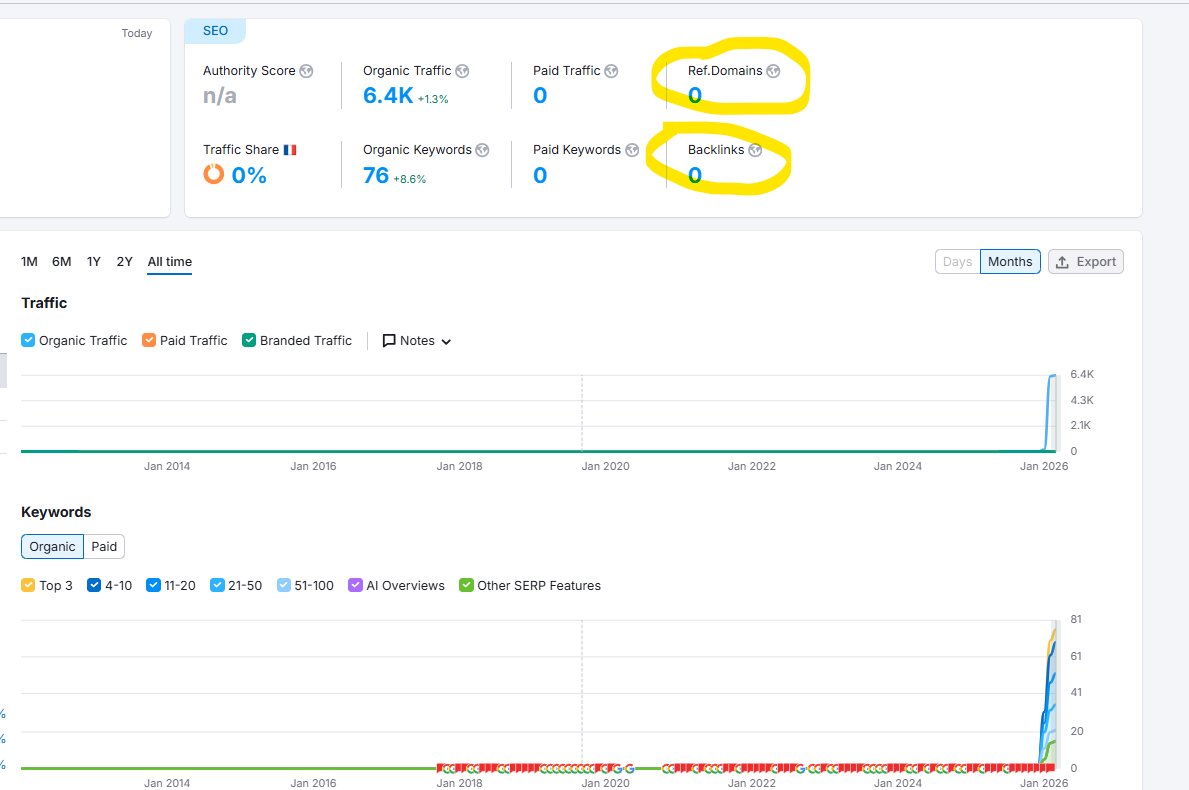
Task: Open the 76 Organic Keywords value
Action: pyautogui.click(x=376, y=175)
